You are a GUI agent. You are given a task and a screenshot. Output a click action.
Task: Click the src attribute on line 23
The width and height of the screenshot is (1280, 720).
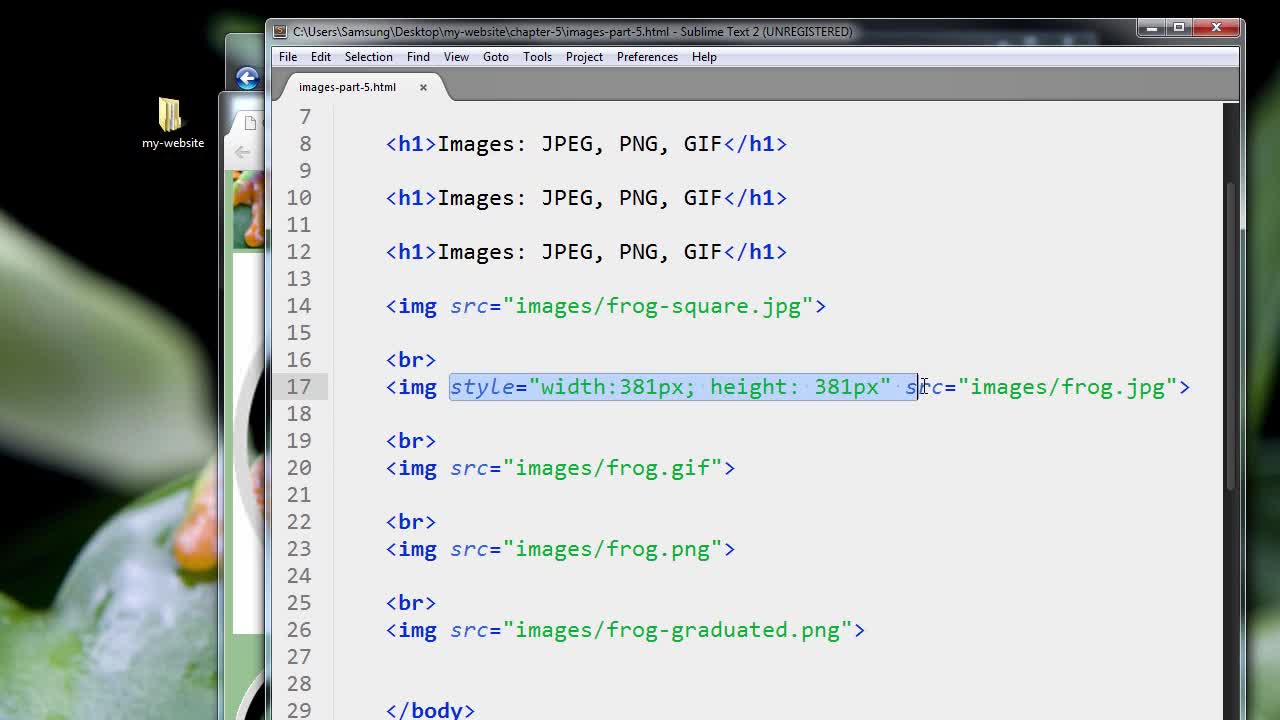469,549
